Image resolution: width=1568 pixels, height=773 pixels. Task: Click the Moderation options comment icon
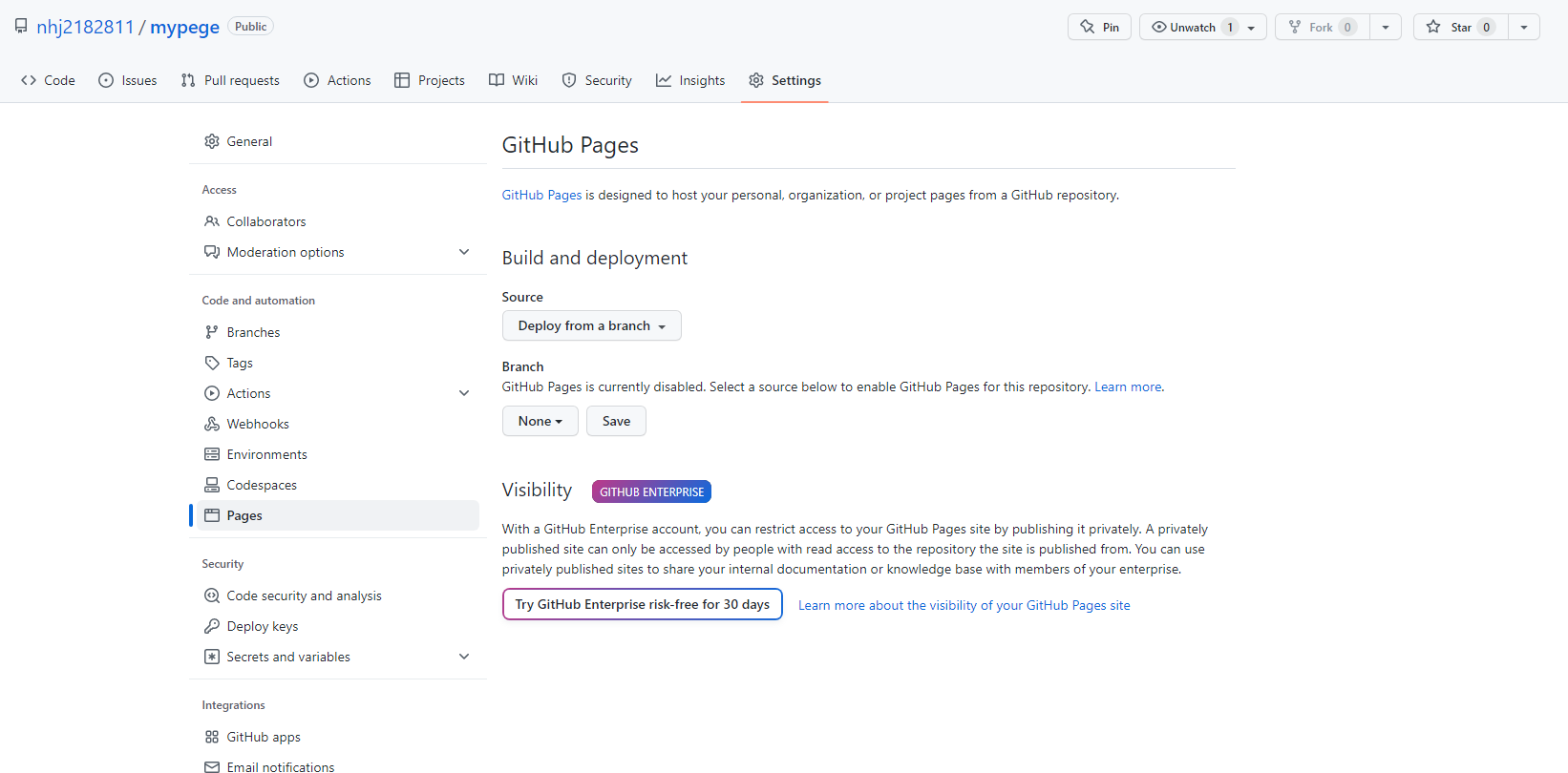point(212,252)
